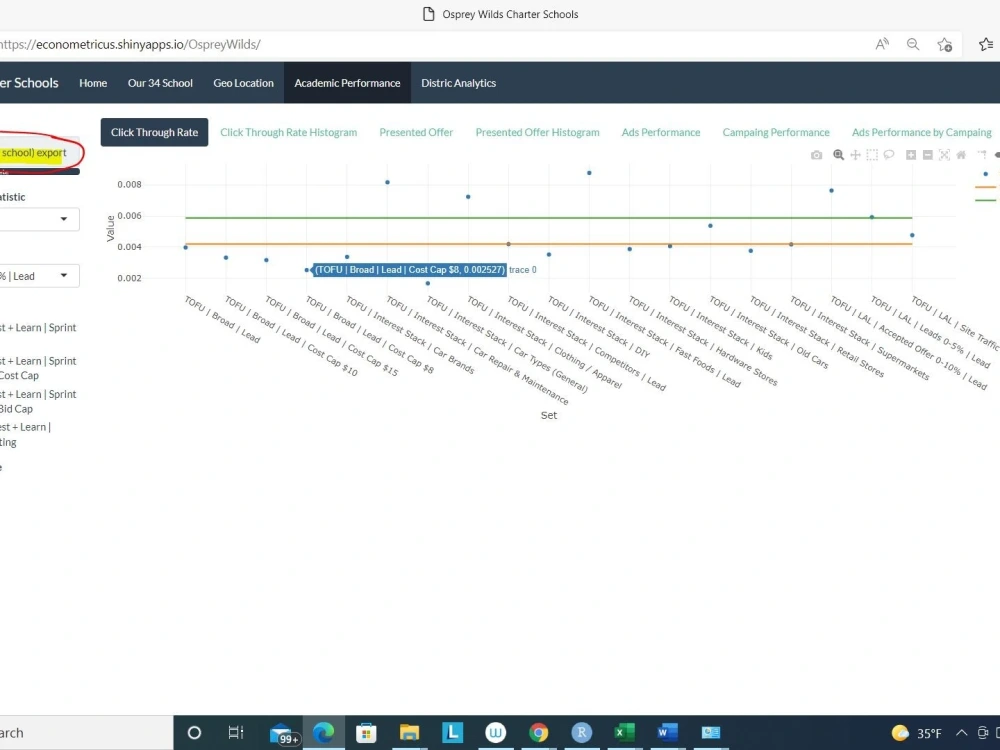
Task: Open the Favorites list icon
Action: 986,45
